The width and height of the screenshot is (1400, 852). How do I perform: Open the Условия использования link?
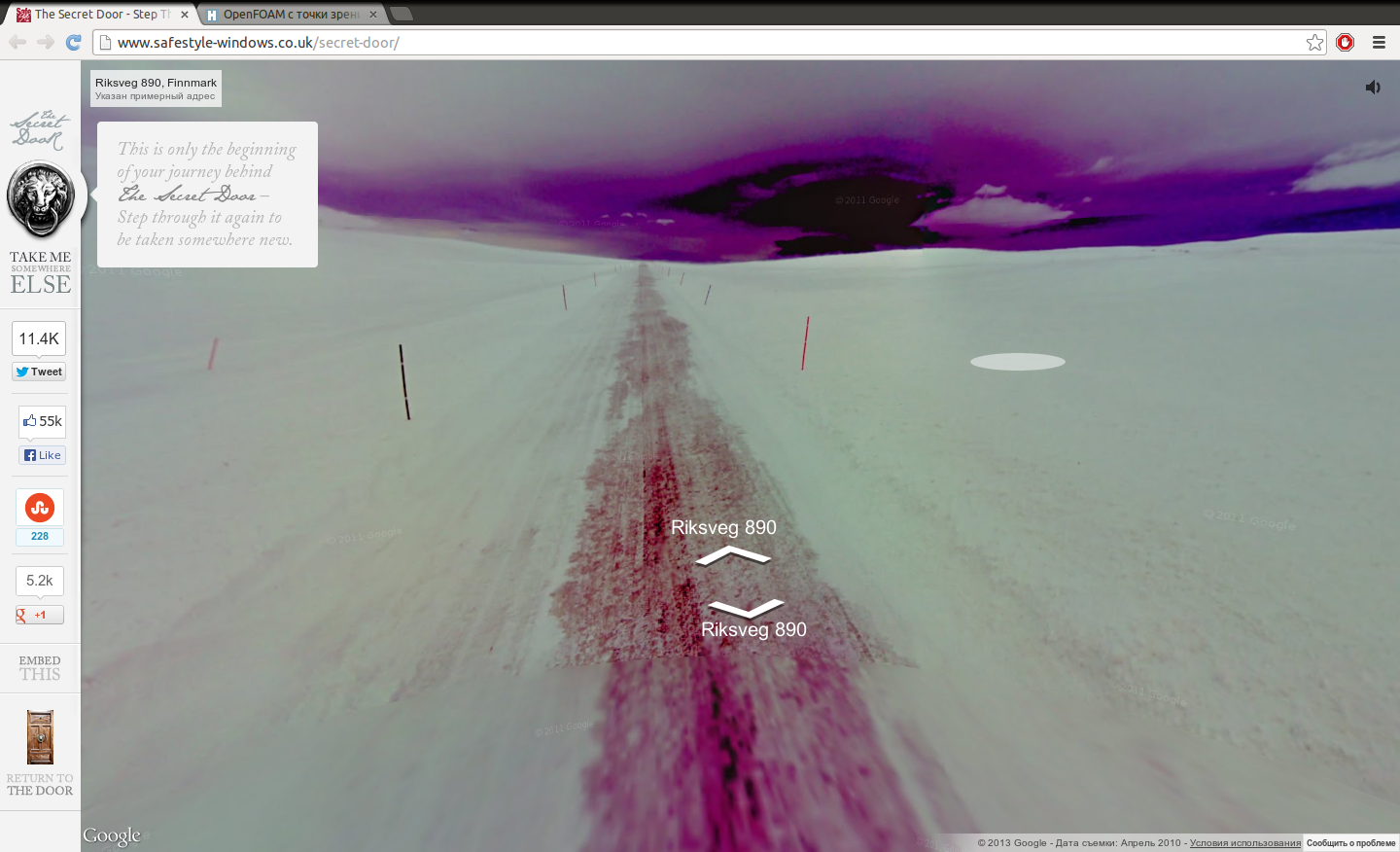[1244, 843]
